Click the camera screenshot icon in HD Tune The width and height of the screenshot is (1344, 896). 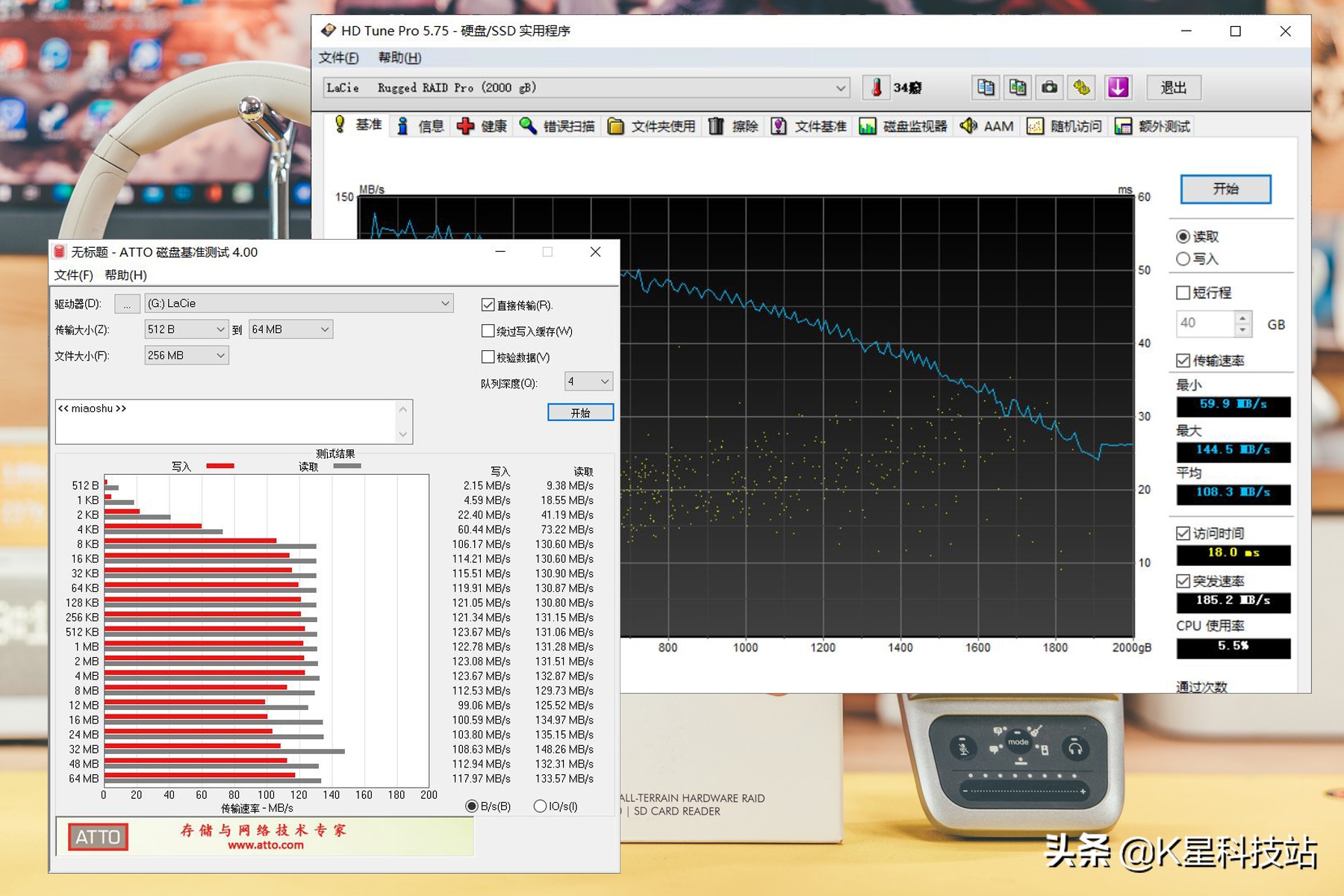(1049, 87)
